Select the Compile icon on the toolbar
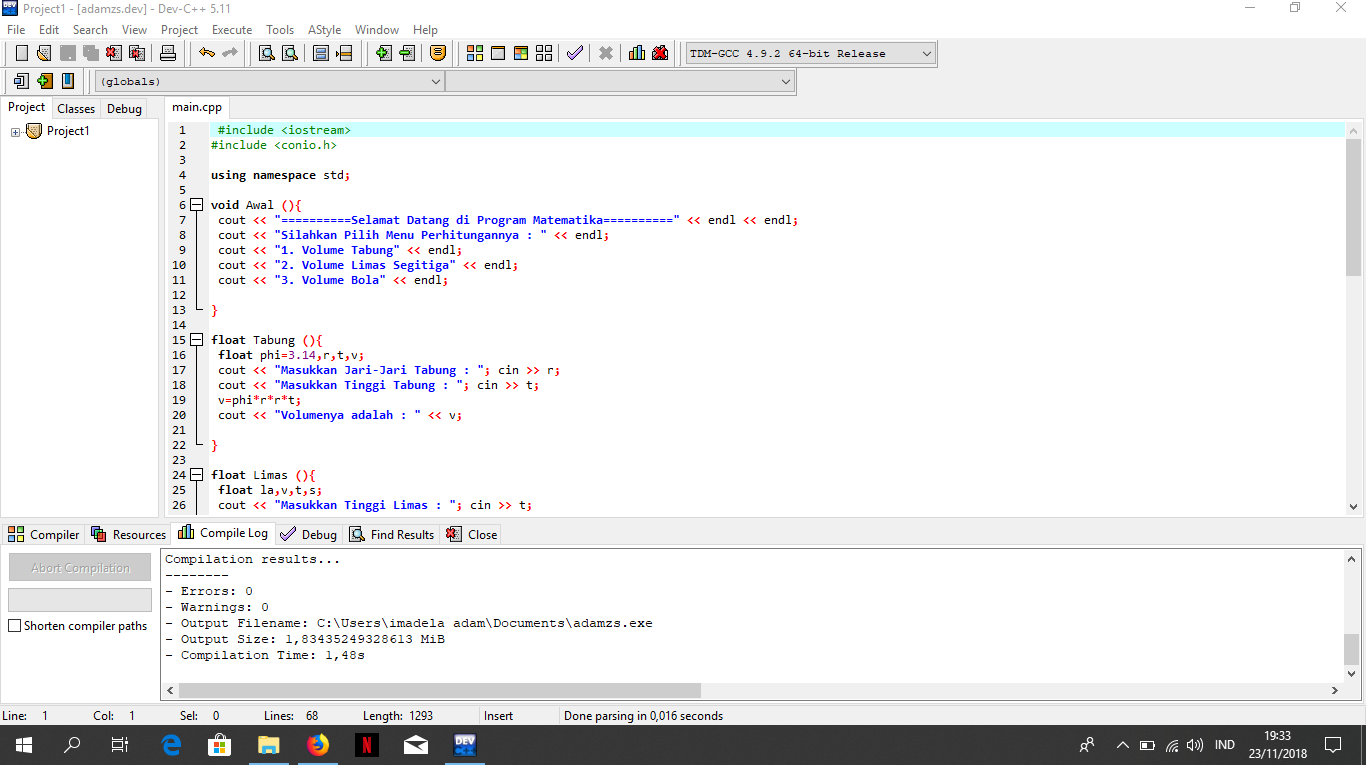The image size is (1366, 765). coord(474,53)
